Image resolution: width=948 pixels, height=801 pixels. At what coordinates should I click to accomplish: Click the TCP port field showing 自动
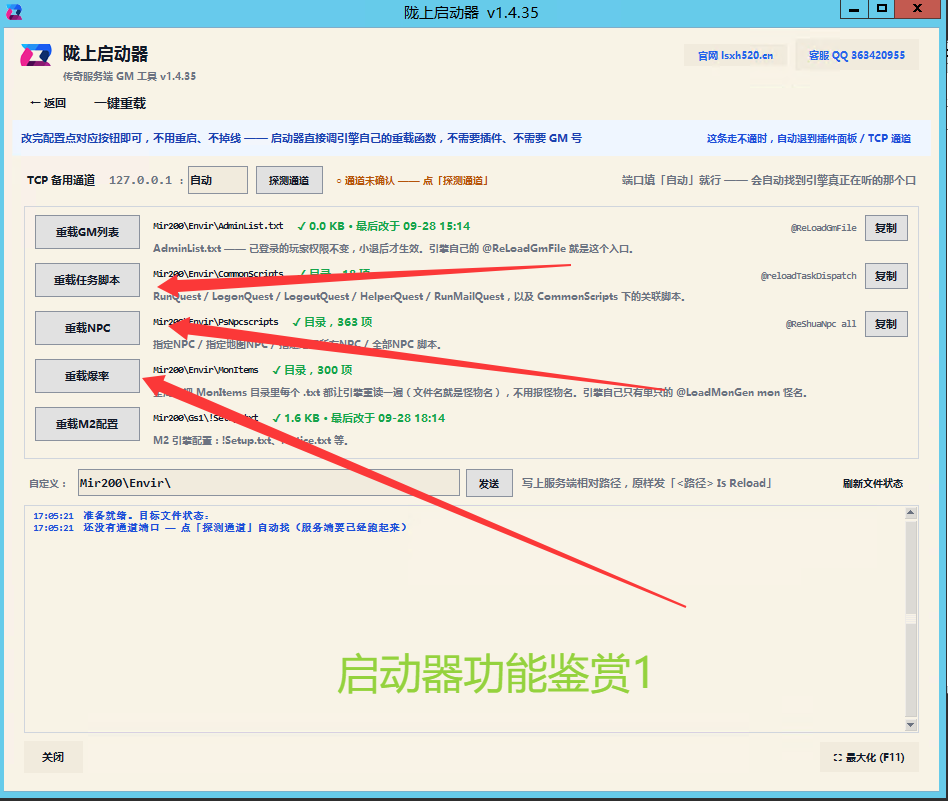218,180
